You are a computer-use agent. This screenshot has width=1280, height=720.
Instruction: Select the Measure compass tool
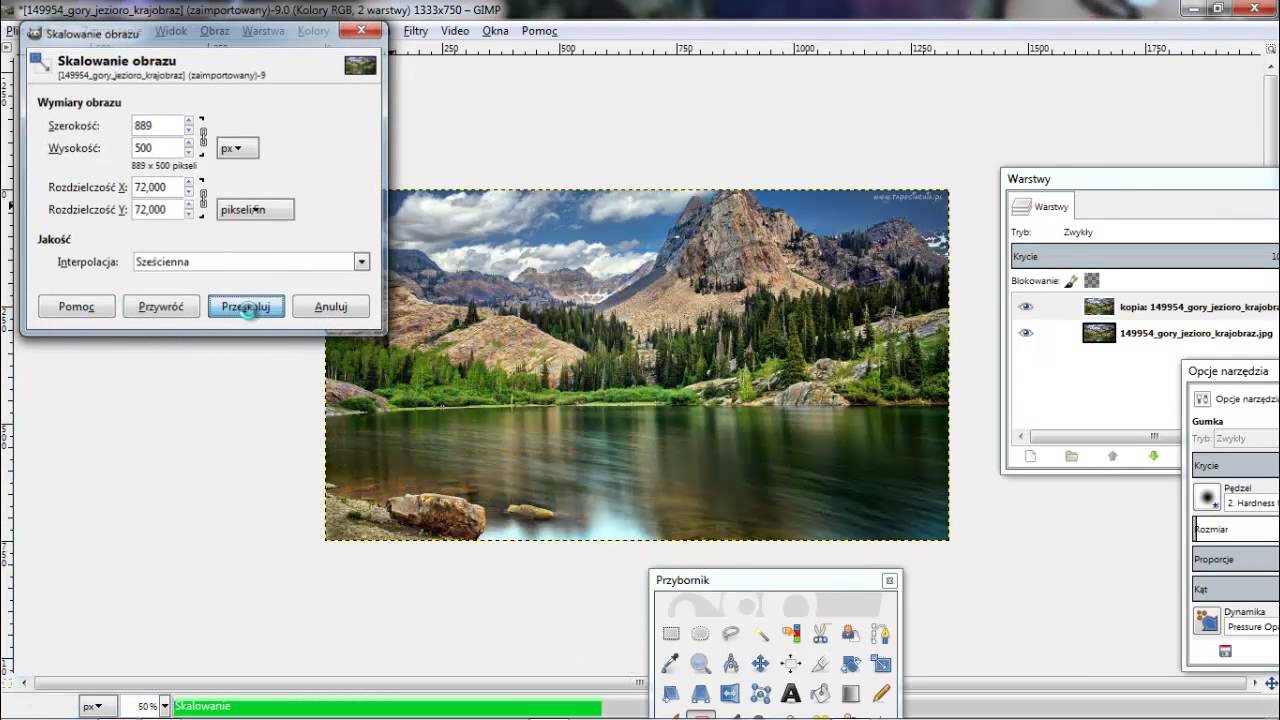pos(731,663)
